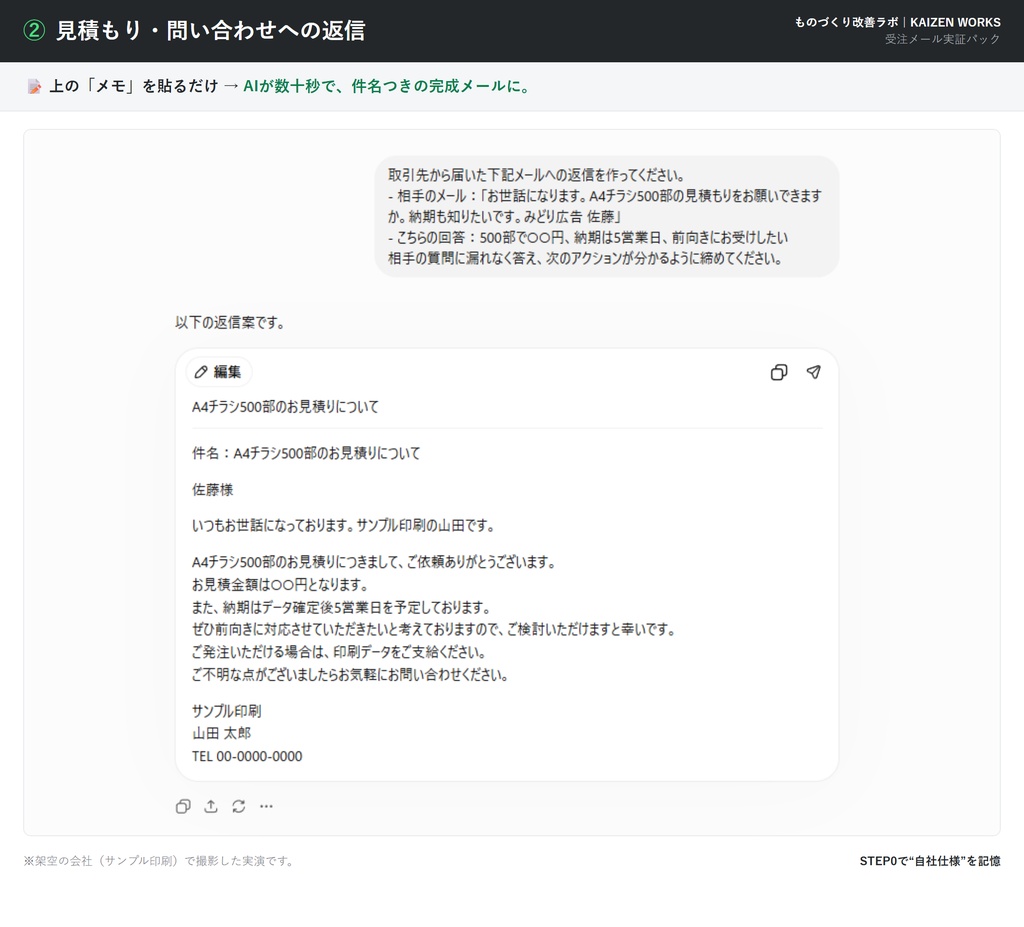Send the draft with paper plane icon

813,372
